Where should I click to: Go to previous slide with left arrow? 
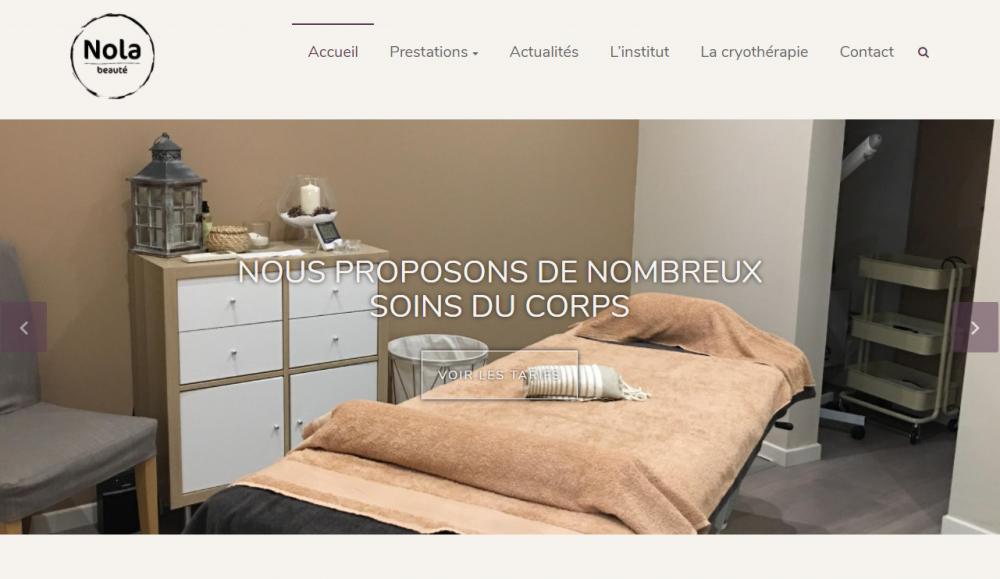click(24, 327)
